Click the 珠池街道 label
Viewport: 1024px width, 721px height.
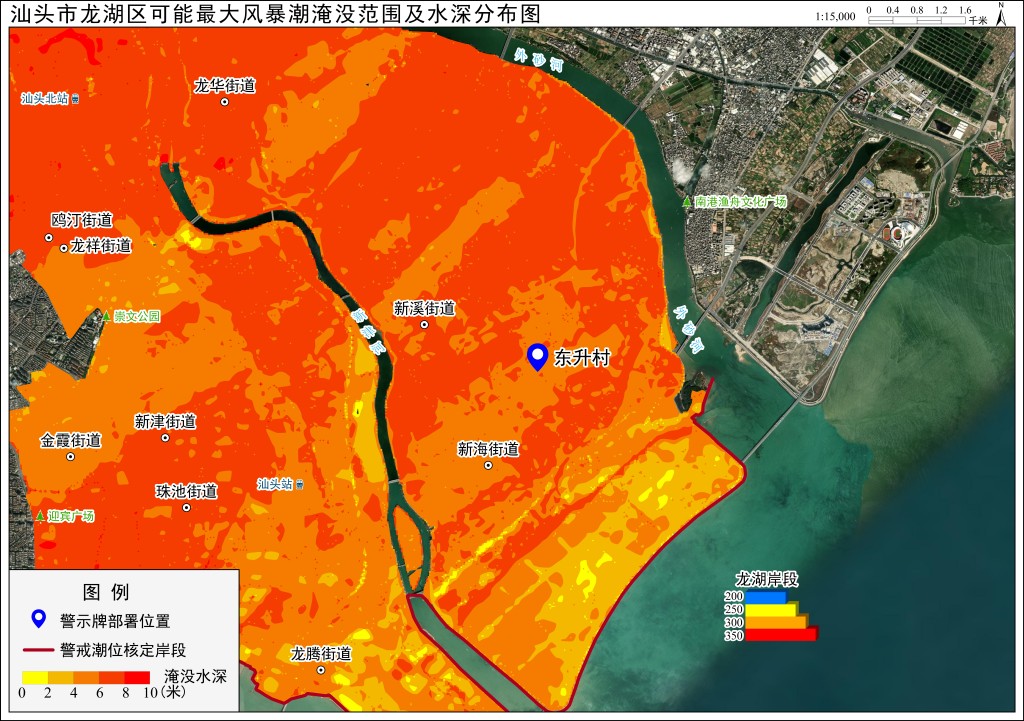coord(186,491)
